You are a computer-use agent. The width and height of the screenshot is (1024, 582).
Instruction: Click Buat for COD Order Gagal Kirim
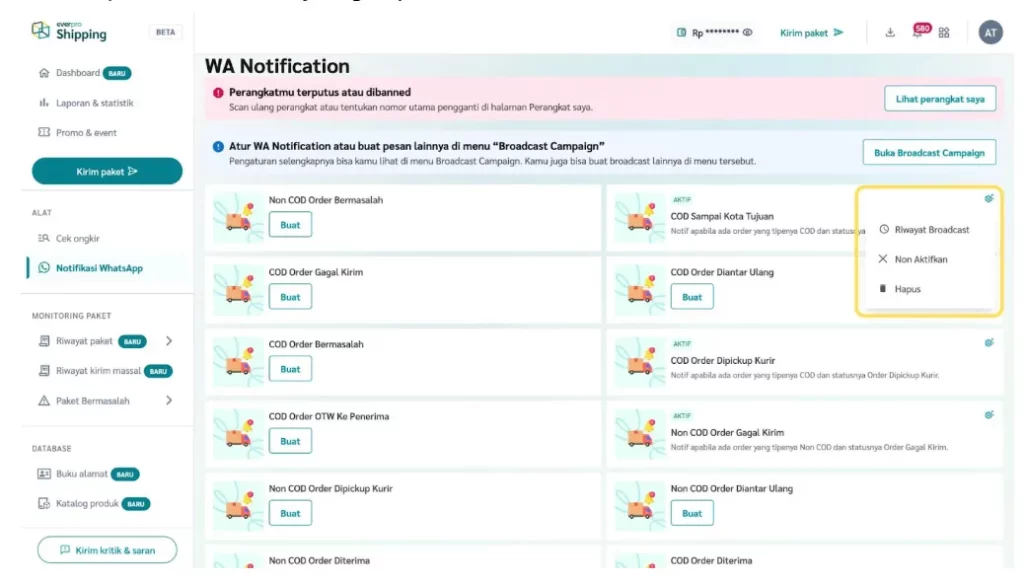click(290, 297)
